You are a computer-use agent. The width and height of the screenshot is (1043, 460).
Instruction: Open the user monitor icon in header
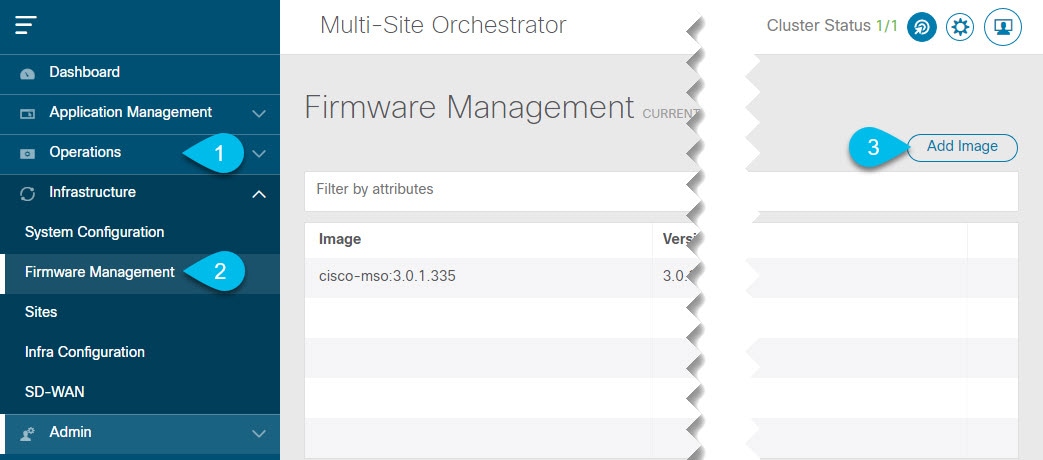(1003, 27)
